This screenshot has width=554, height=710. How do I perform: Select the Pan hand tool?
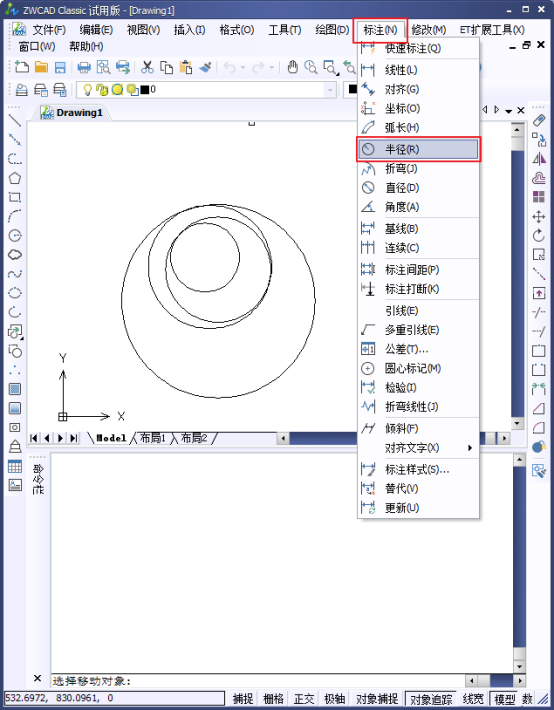point(293,67)
